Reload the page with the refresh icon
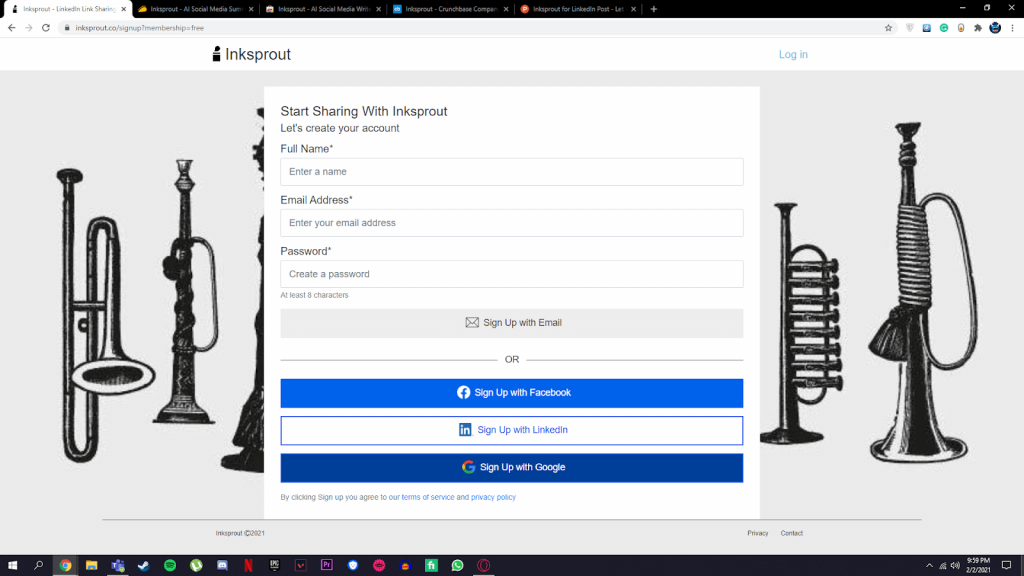 click(46, 28)
